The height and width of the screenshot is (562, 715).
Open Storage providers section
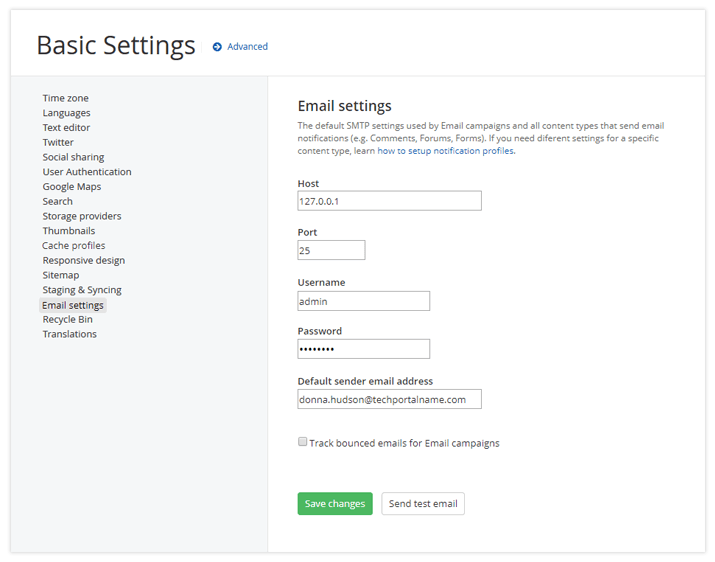pyautogui.click(x=82, y=216)
